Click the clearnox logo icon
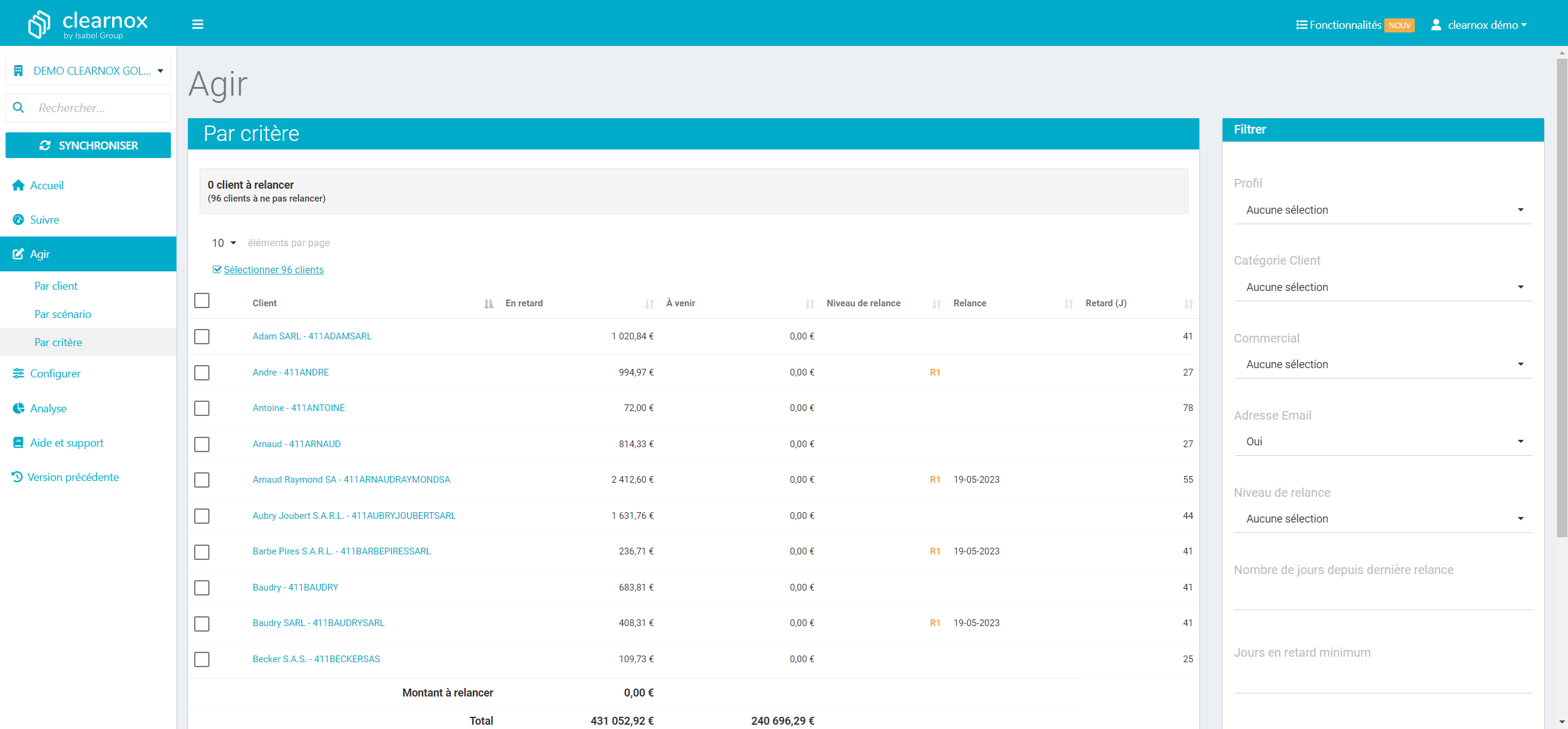This screenshot has height=729, width=1568. 38,23
